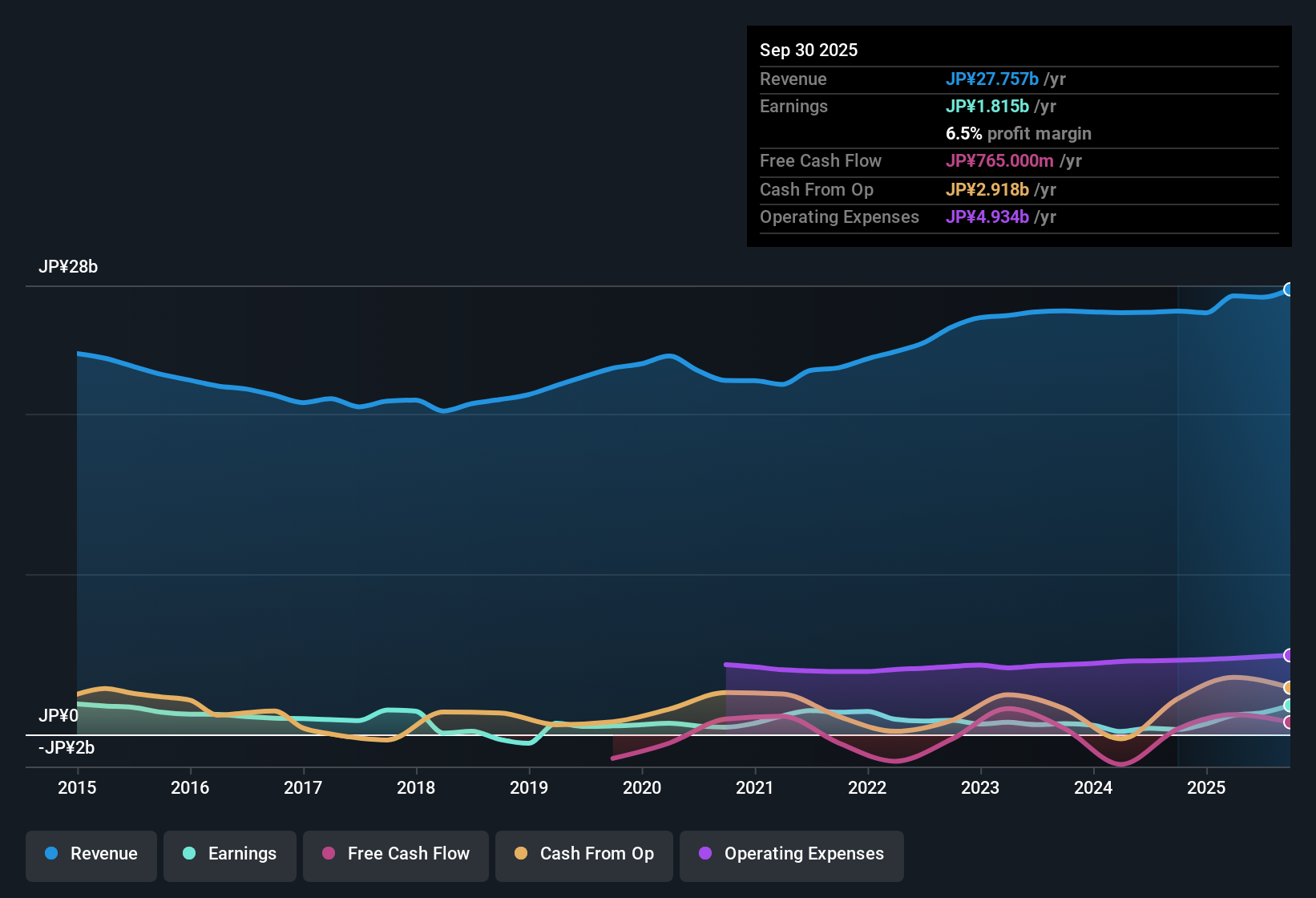Hide the Free Cash Flow series

tap(395, 854)
